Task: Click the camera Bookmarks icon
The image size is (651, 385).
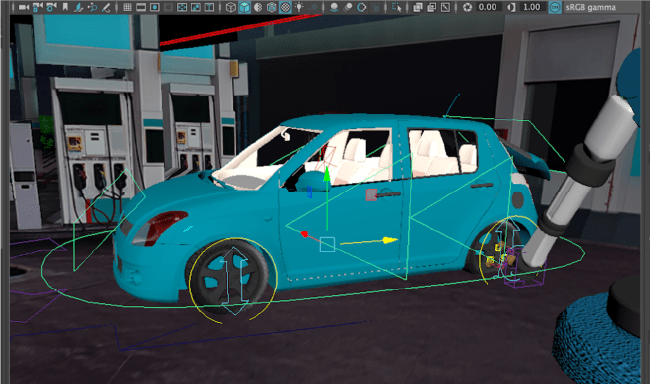Action: click(x=65, y=7)
